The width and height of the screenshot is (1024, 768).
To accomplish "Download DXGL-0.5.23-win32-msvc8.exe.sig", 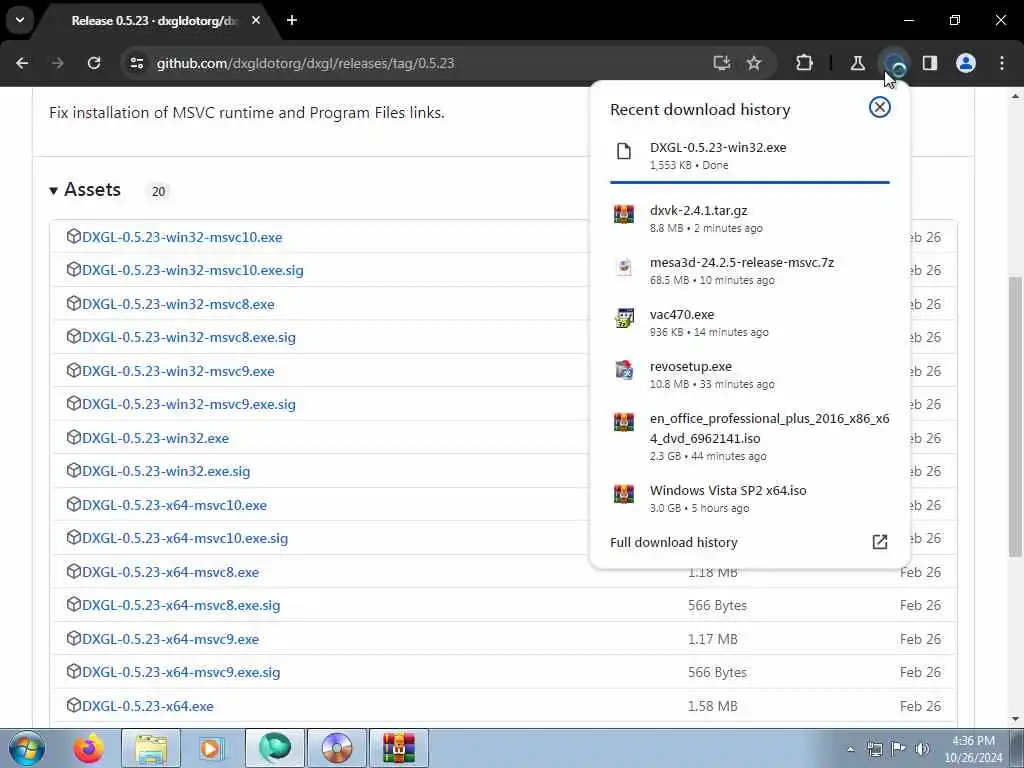I will (x=189, y=338).
